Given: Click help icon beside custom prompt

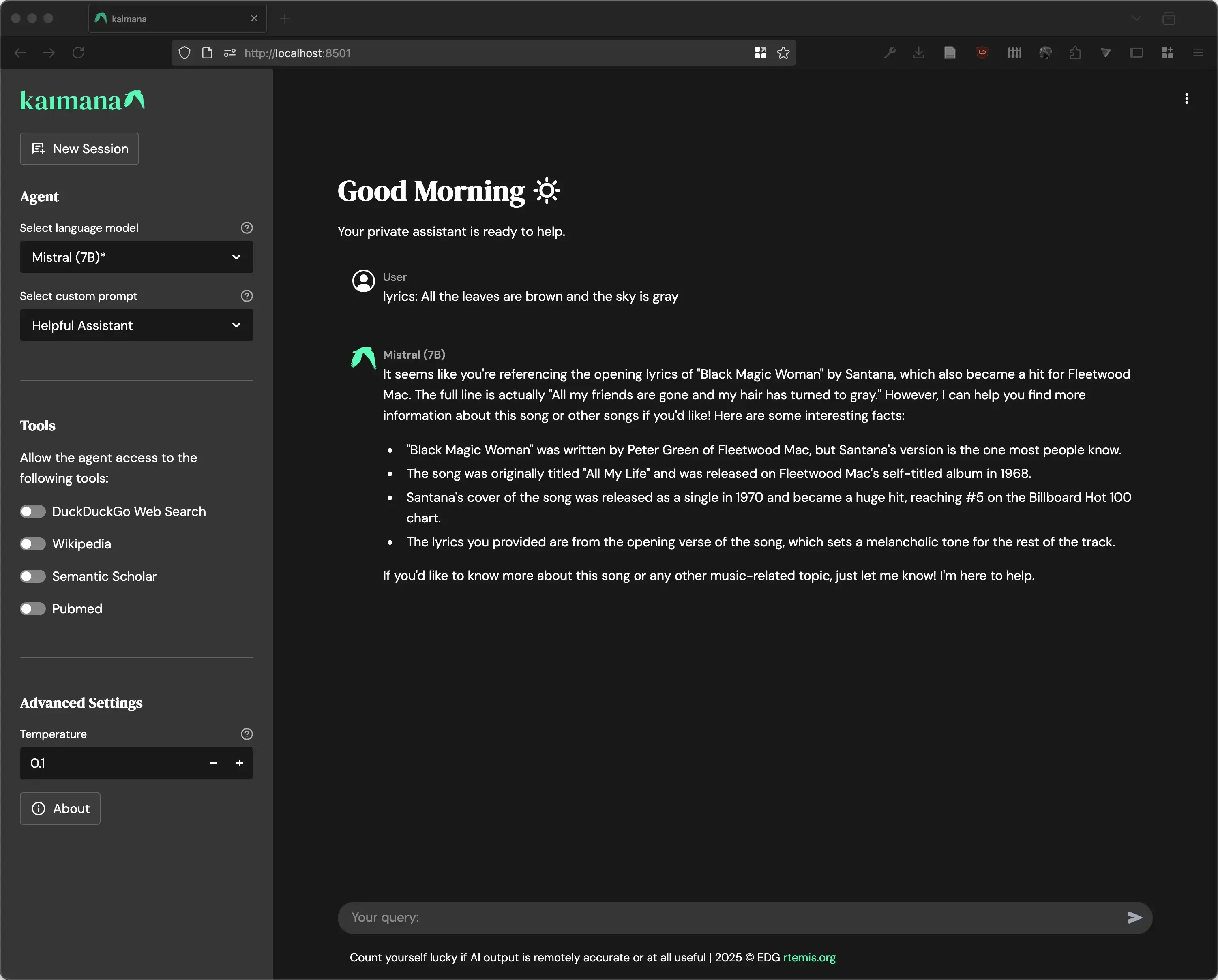Looking at the screenshot, I should (x=246, y=296).
